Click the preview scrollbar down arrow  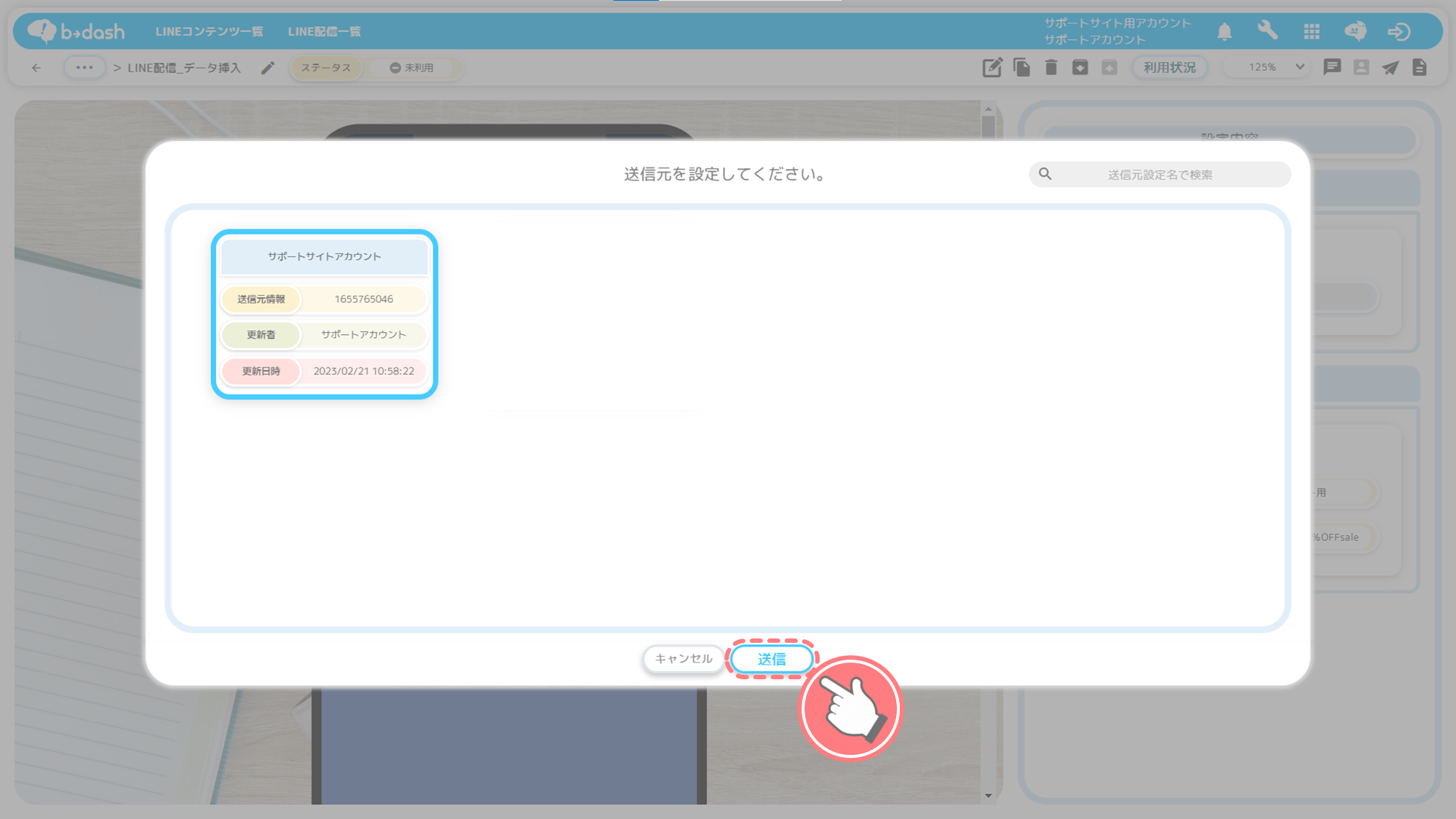click(x=988, y=795)
